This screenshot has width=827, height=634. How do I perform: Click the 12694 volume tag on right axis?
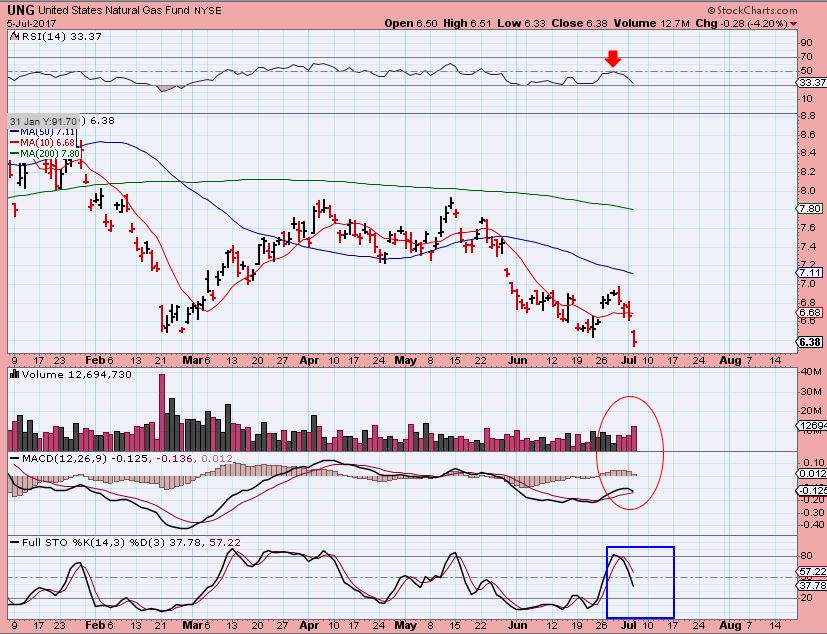(x=811, y=425)
